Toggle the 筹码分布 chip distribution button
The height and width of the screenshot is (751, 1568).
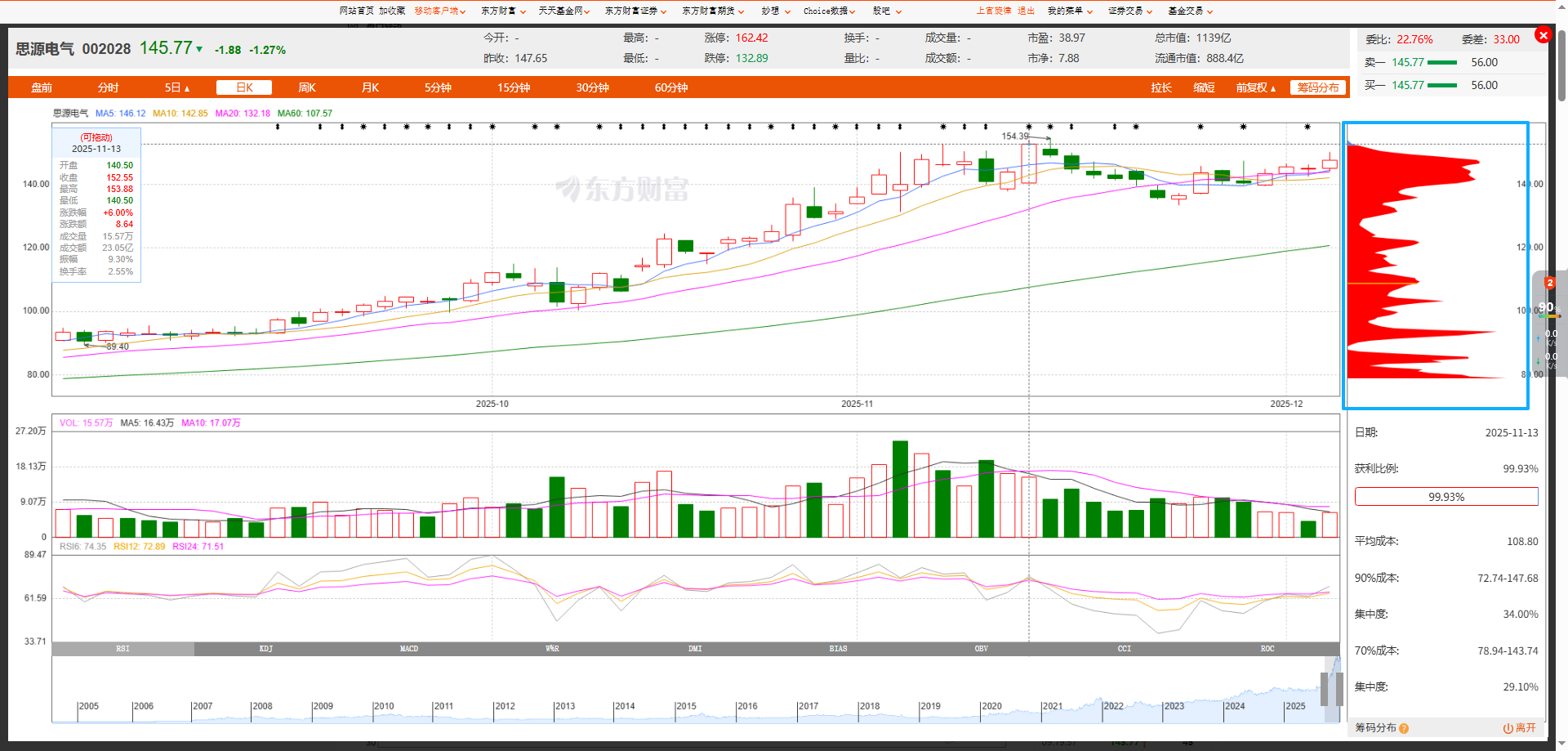tap(1318, 87)
